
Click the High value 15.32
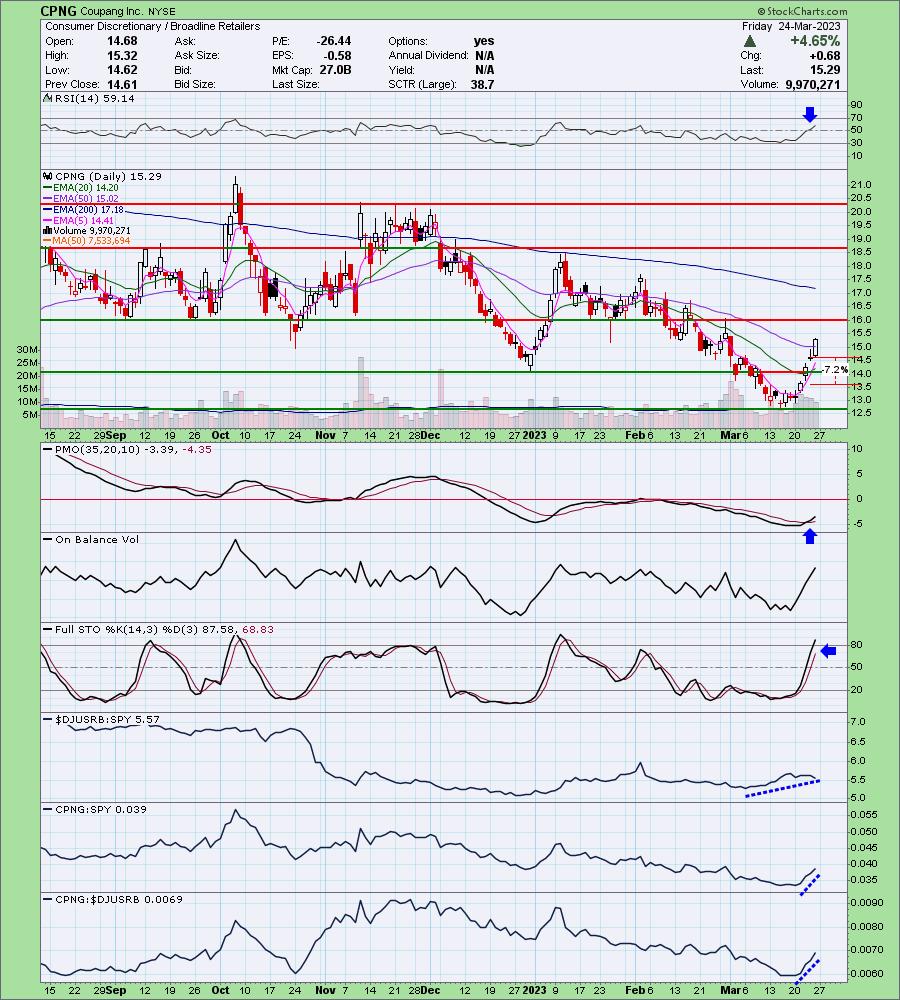122,55
